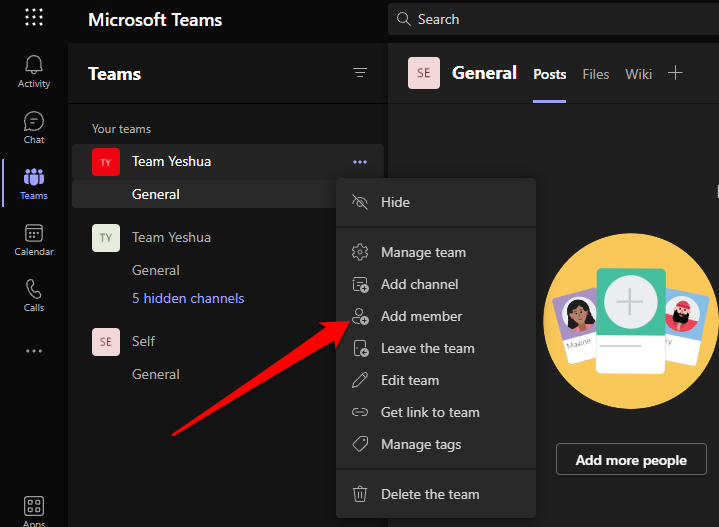Click the app launcher grid icon
This screenshot has width=719, height=527.
click(34, 18)
